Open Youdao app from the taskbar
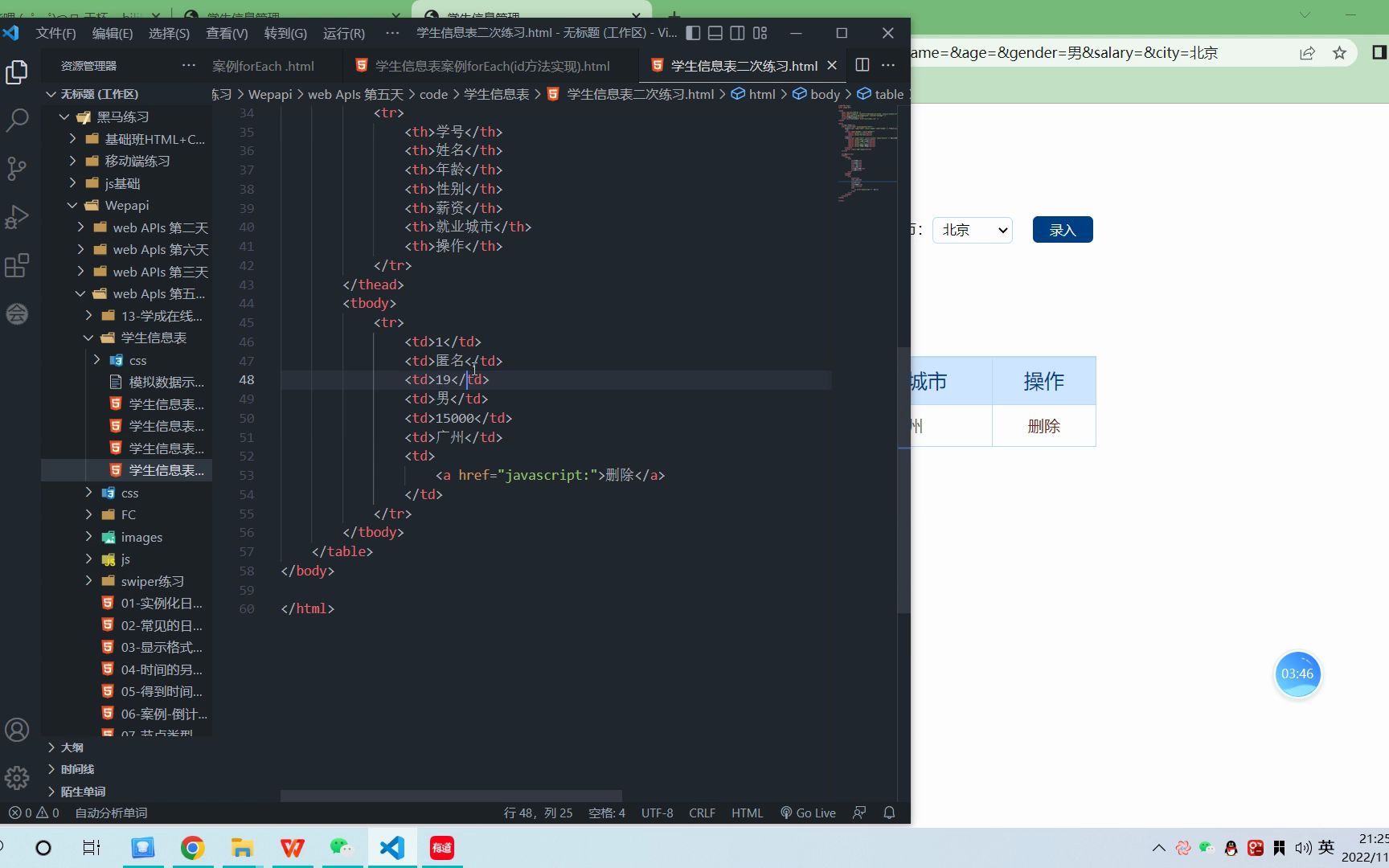 441,848
